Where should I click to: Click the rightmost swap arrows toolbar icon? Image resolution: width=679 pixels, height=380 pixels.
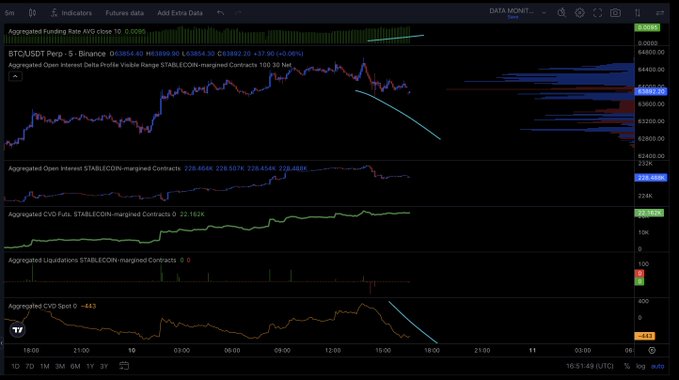660,13
